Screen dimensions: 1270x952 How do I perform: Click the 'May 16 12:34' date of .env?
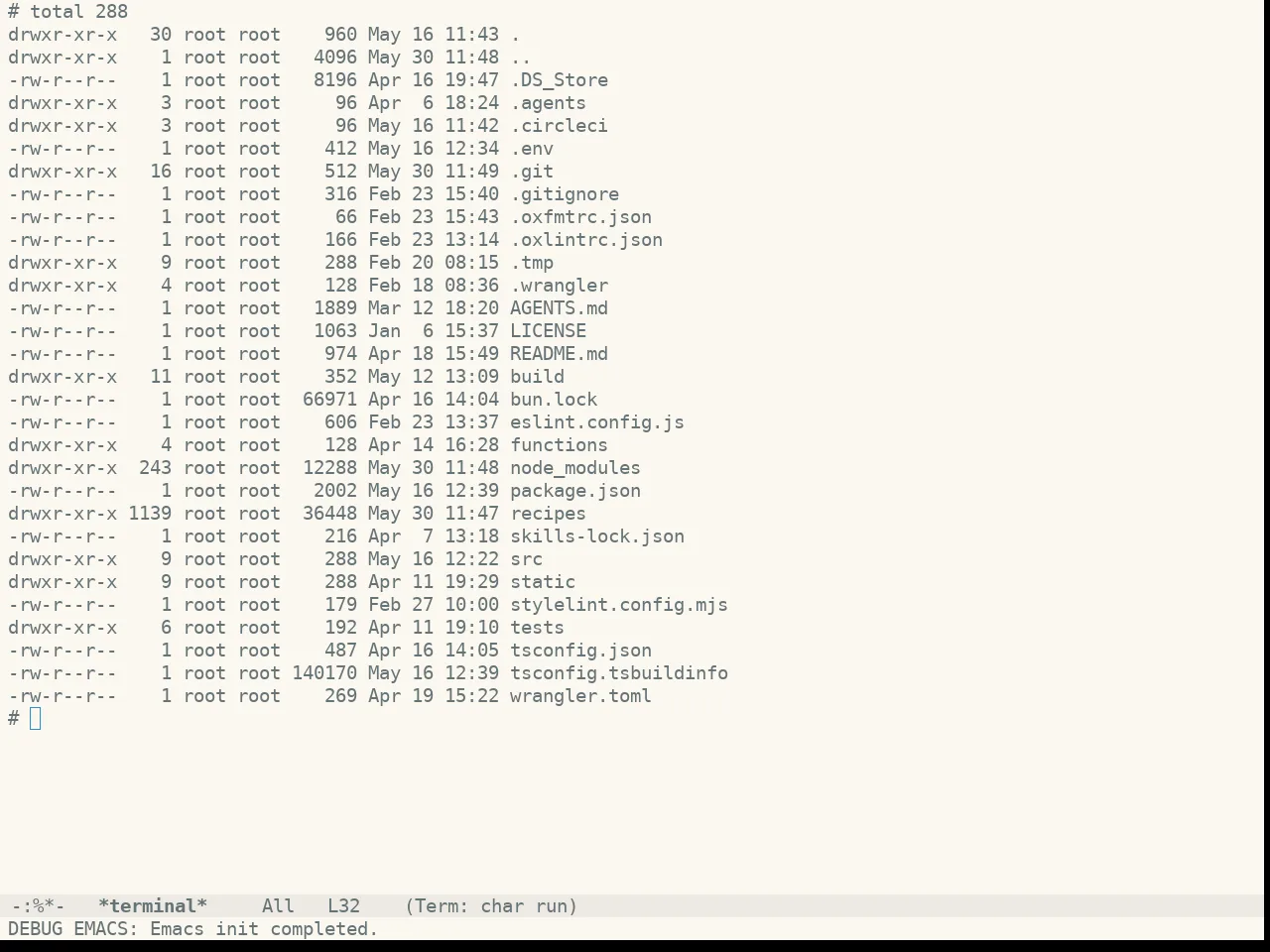434,149
